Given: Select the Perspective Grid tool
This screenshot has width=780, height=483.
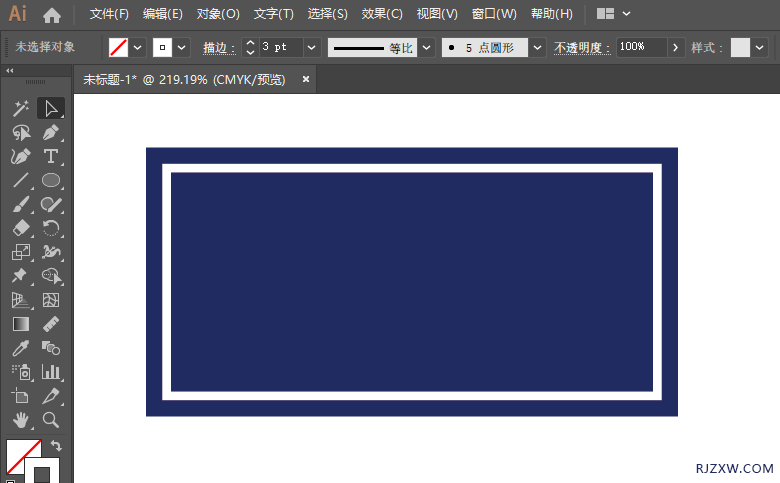Looking at the screenshot, I should [20, 300].
